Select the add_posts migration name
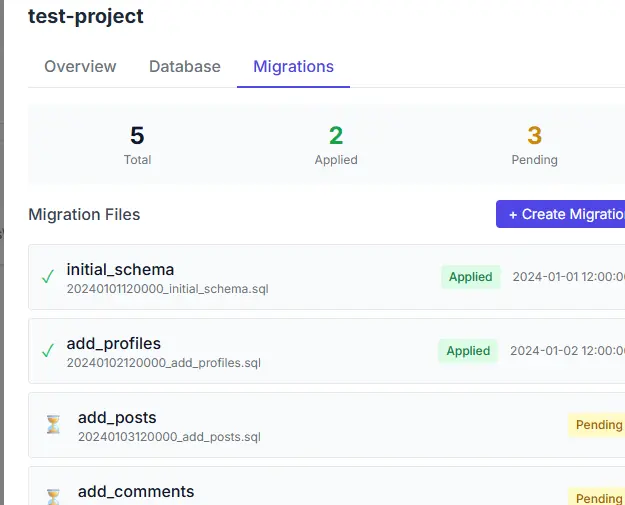Image resolution: width=625 pixels, height=505 pixels. pos(117,417)
